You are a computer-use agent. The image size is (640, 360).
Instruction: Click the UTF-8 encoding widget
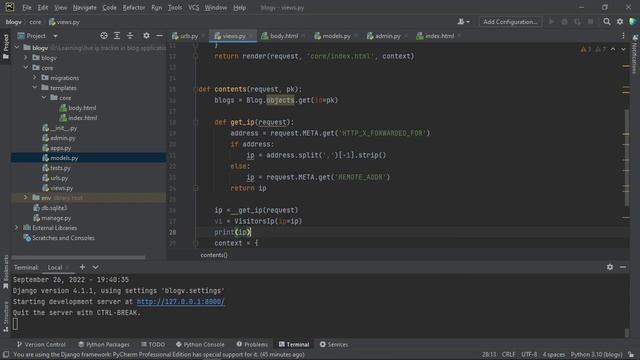(x=529, y=355)
